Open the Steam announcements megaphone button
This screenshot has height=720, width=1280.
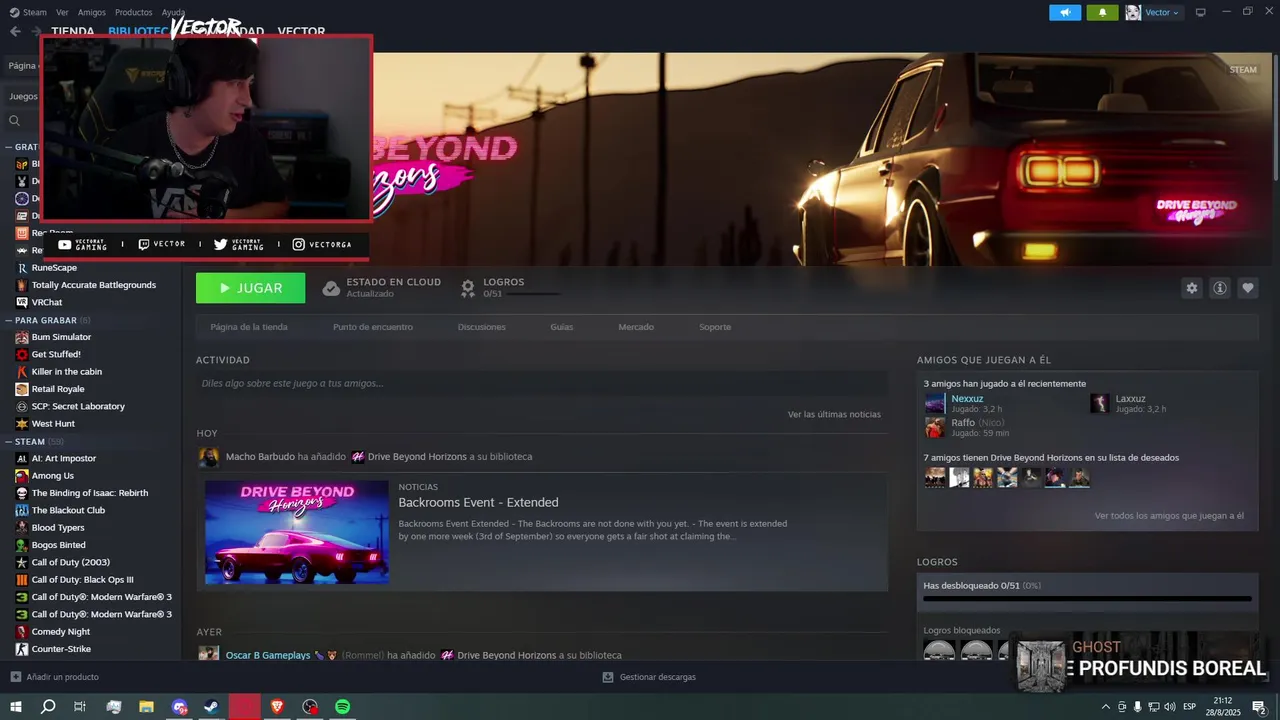pyautogui.click(x=1065, y=12)
